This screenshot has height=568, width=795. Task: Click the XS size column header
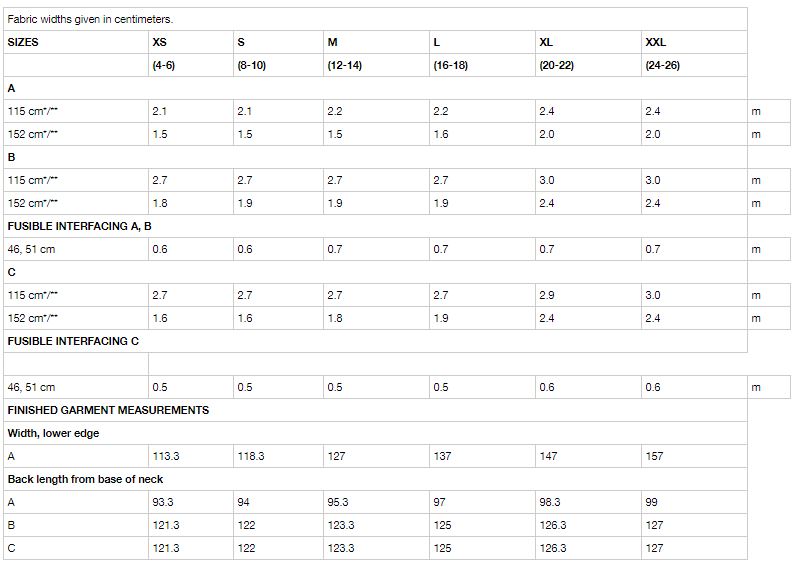(191, 42)
